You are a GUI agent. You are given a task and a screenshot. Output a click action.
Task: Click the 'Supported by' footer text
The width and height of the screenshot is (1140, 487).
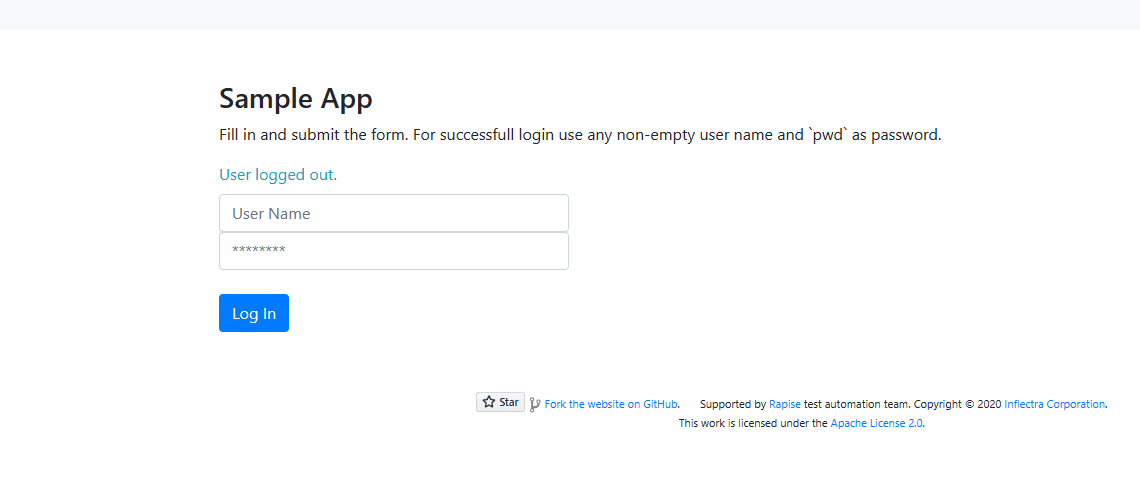click(x=733, y=404)
